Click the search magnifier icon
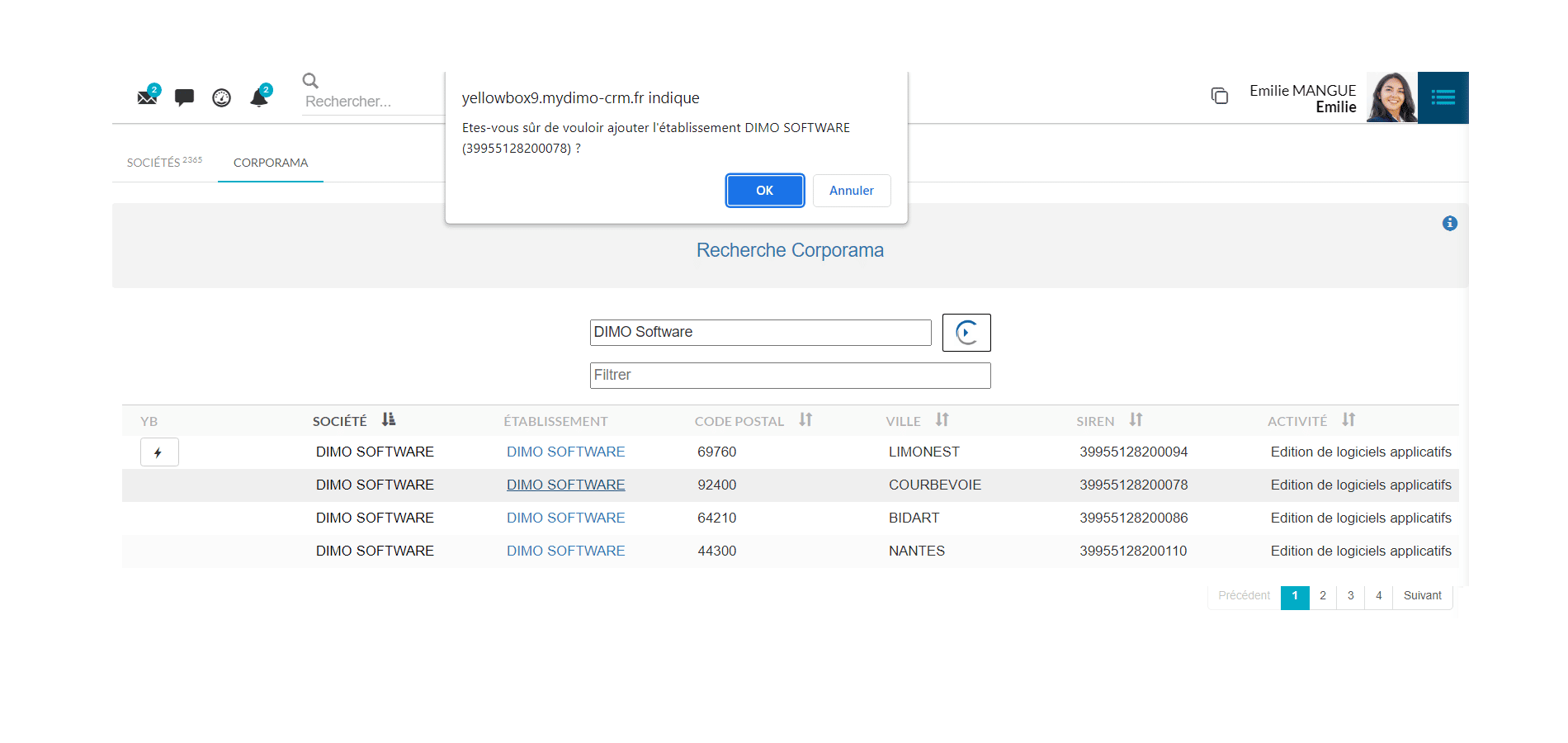Image resolution: width=1568 pixels, height=743 pixels. pos(310,81)
